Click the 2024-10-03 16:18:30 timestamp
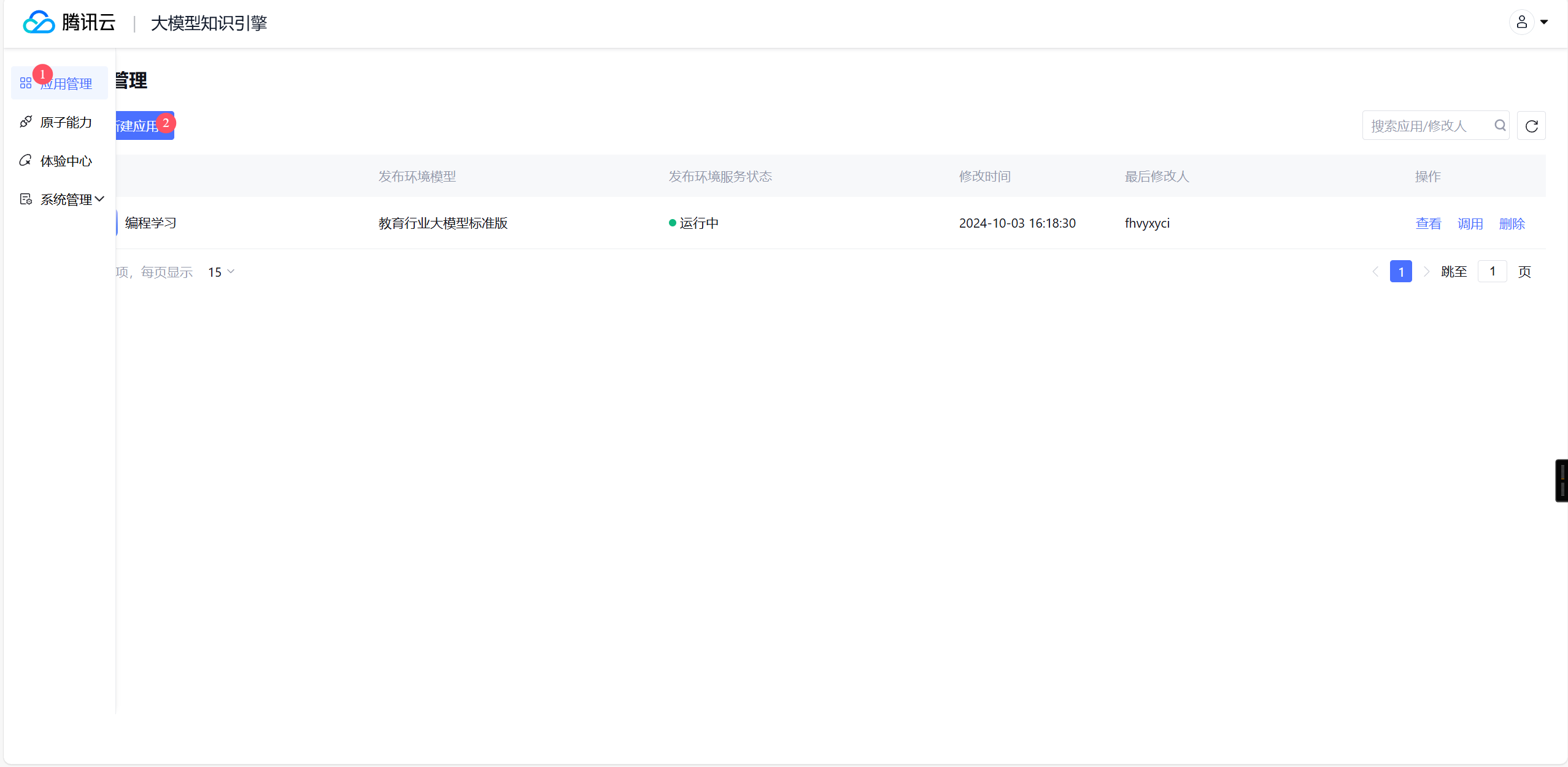The width and height of the screenshot is (1568, 767). click(x=1018, y=223)
